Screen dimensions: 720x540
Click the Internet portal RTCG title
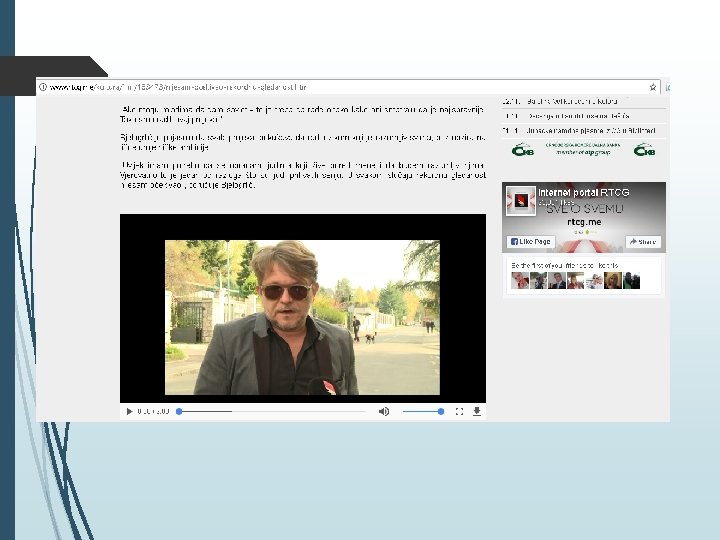click(x=583, y=192)
